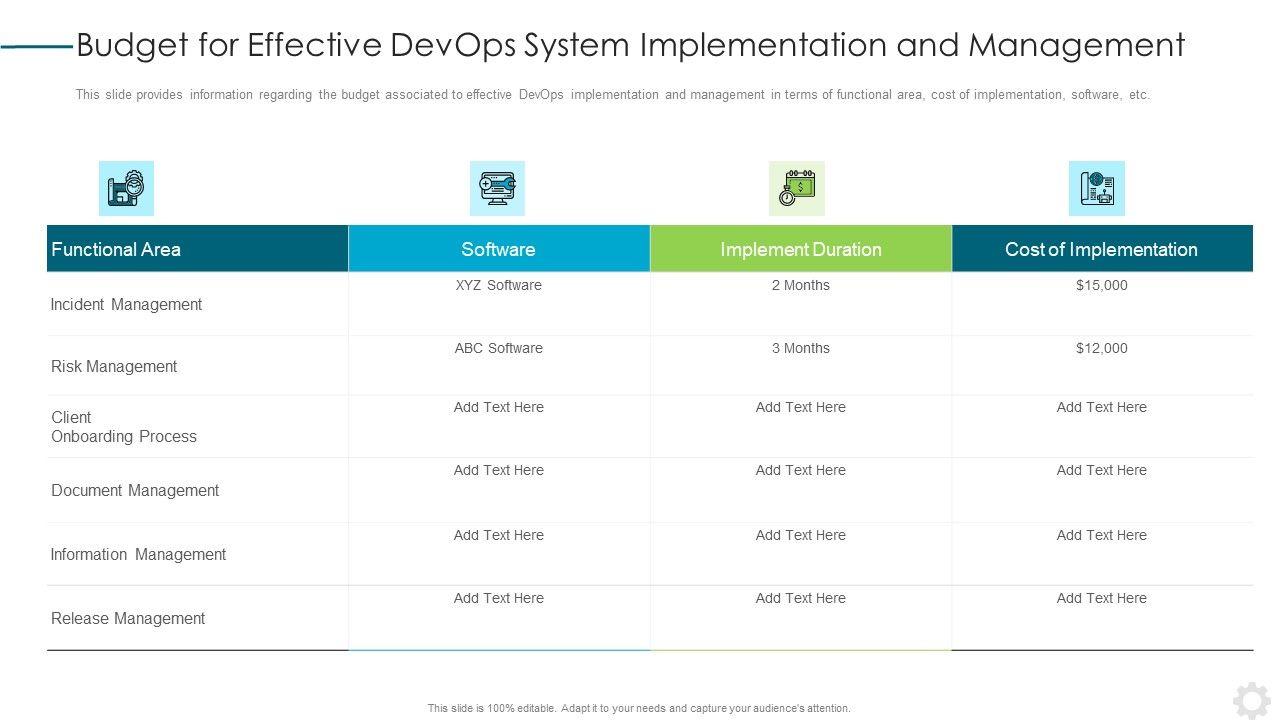
Task: Select the $15,000 cost cell
Action: click(1101, 286)
